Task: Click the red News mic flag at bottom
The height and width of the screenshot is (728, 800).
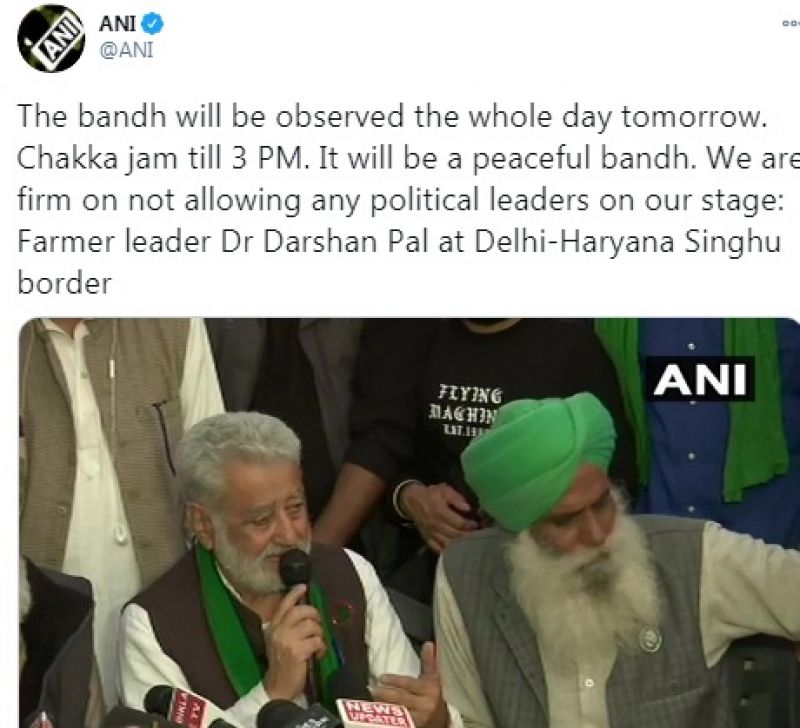Action: pyautogui.click(x=375, y=713)
